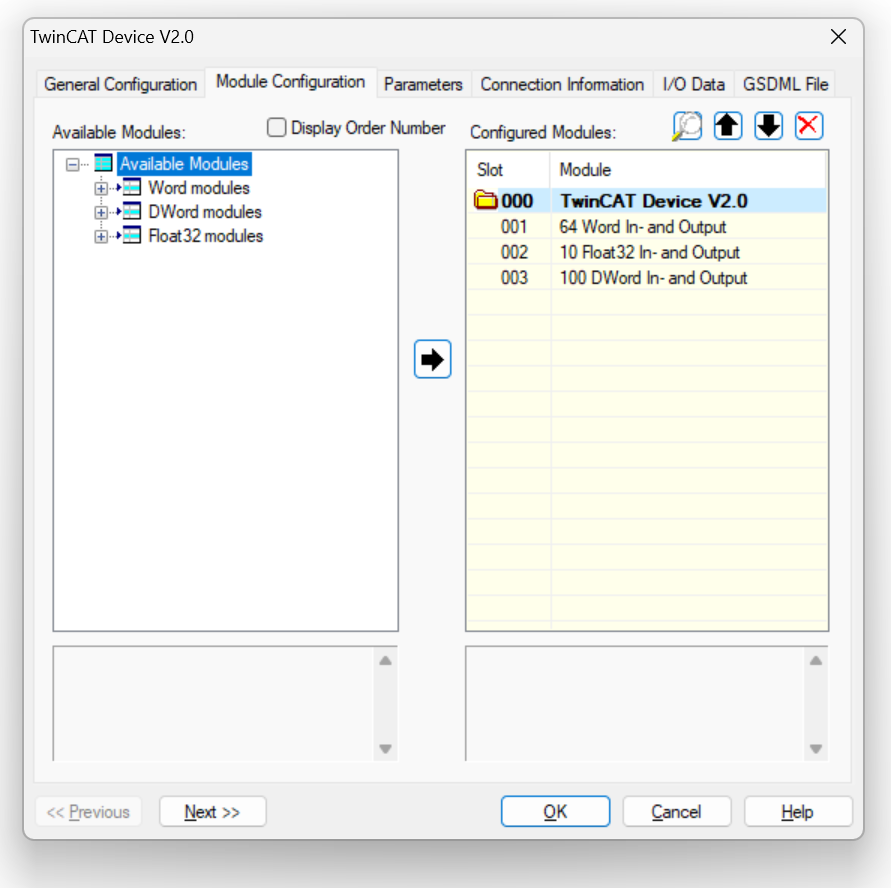The height and width of the screenshot is (888, 891).
Task: Click the Float32 modules tree icon
Action: tap(131, 235)
